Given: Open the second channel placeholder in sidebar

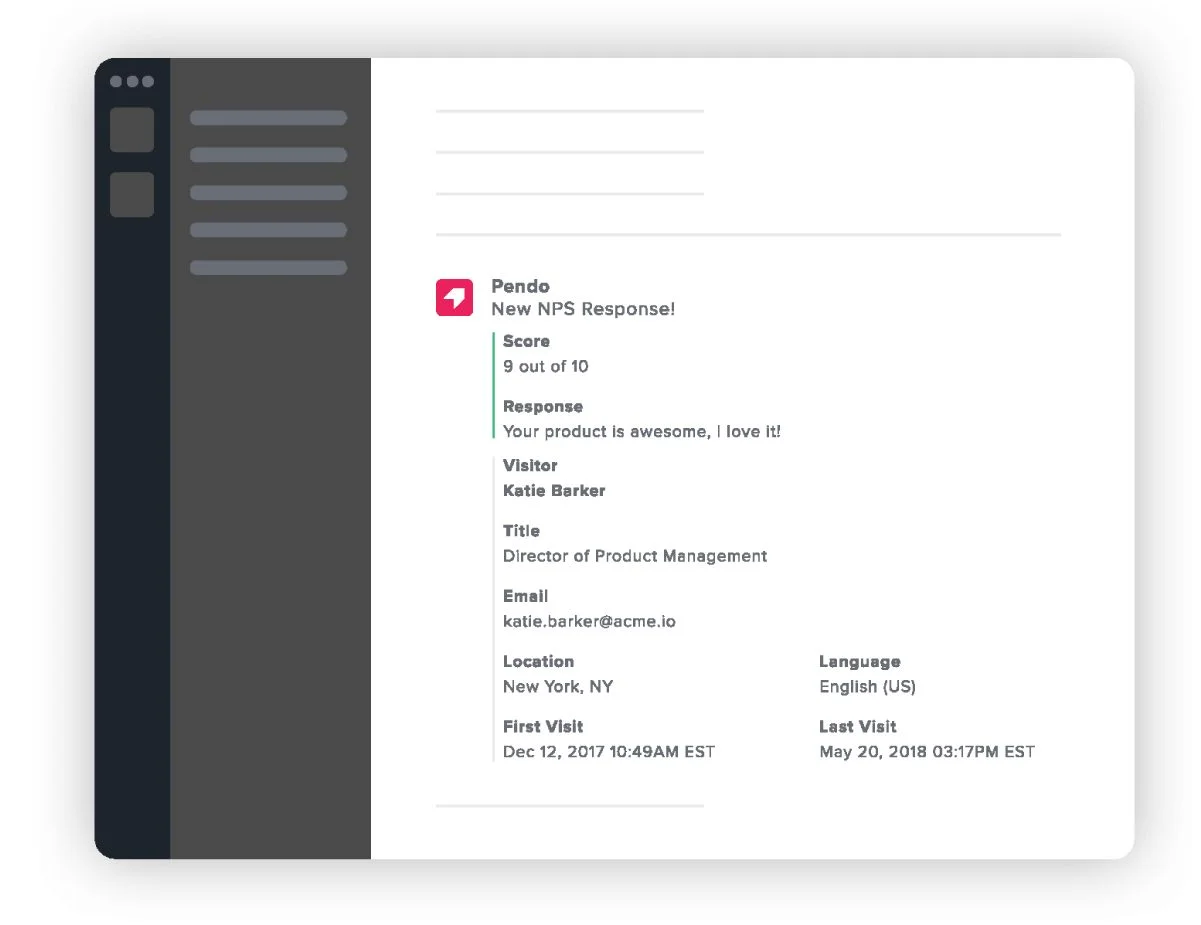Looking at the screenshot, I should click(x=268, y=155).
